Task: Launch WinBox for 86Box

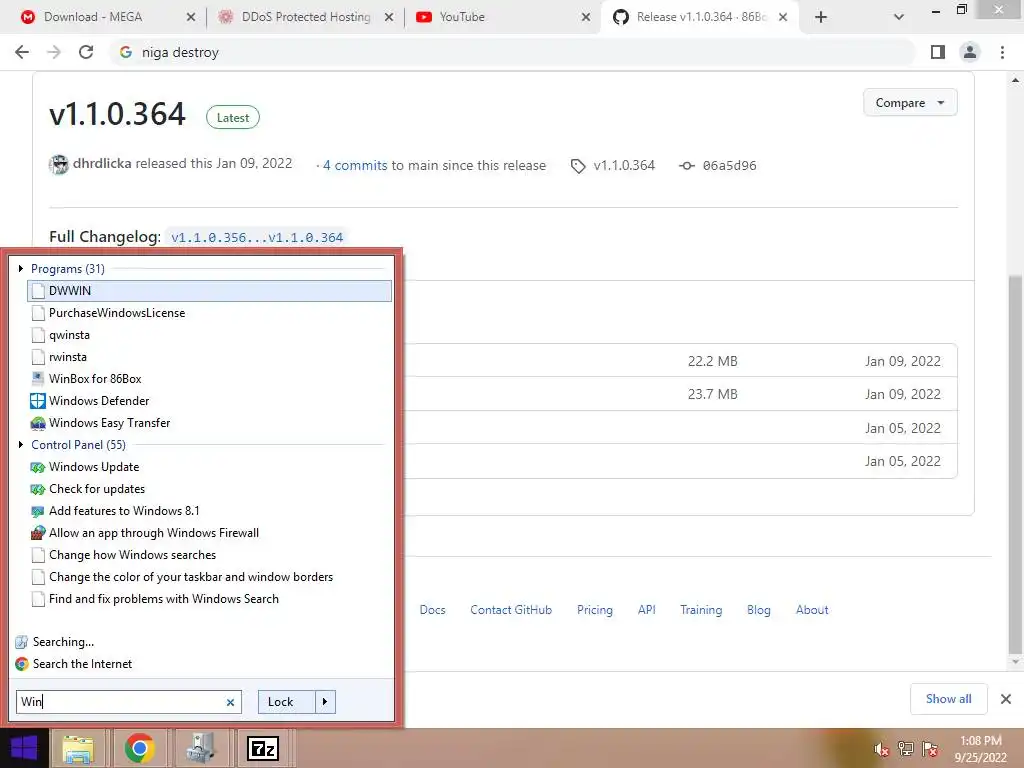Action: 209,379
